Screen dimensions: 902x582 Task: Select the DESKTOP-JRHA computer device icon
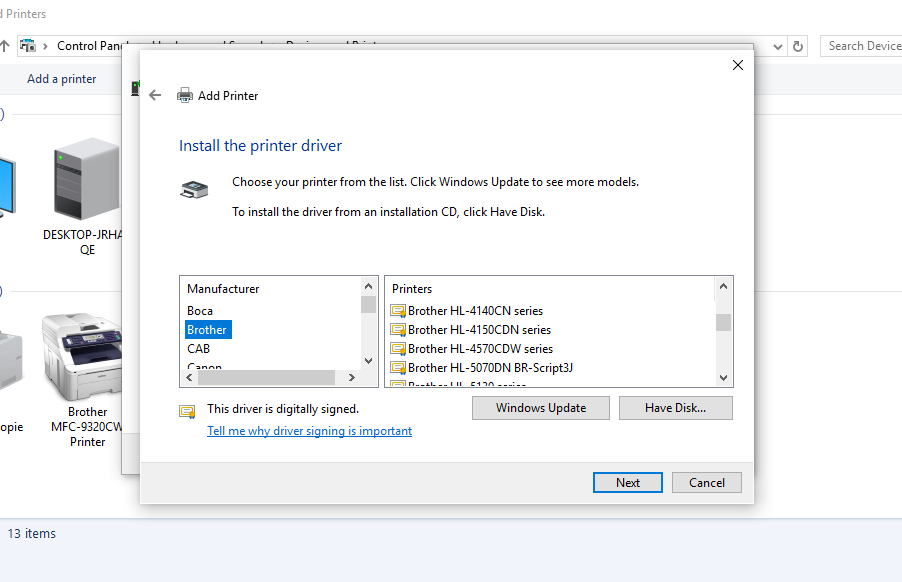[86, 178]
